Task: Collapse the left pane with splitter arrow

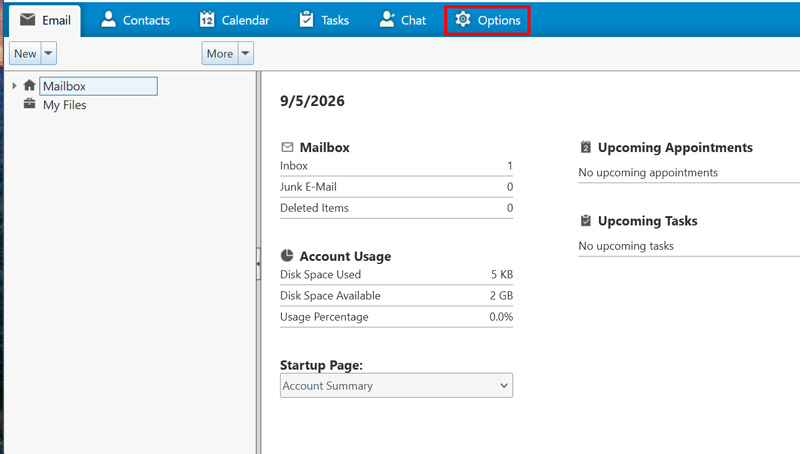Action: [258, 264]
